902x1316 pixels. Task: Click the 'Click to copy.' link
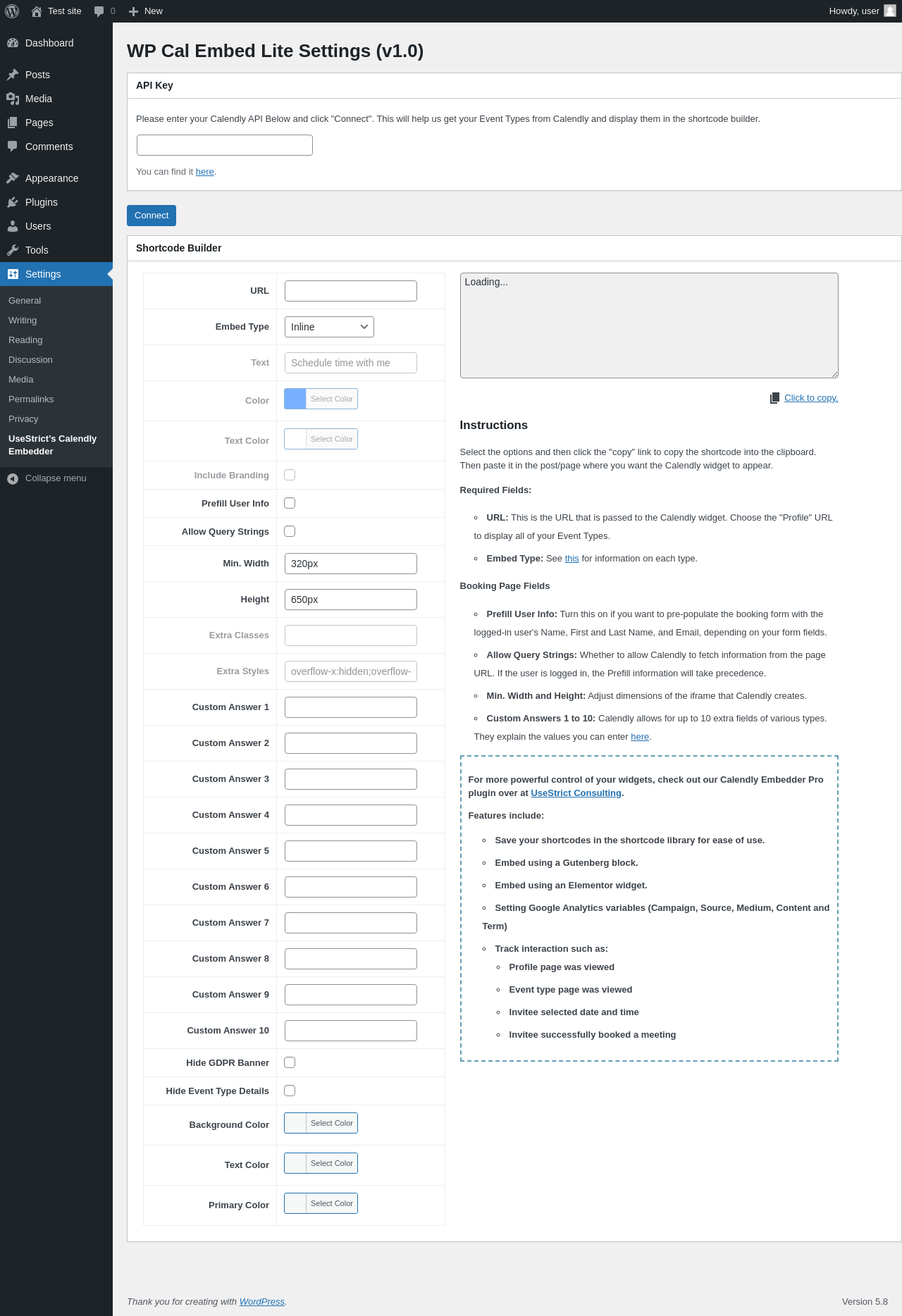811,398
